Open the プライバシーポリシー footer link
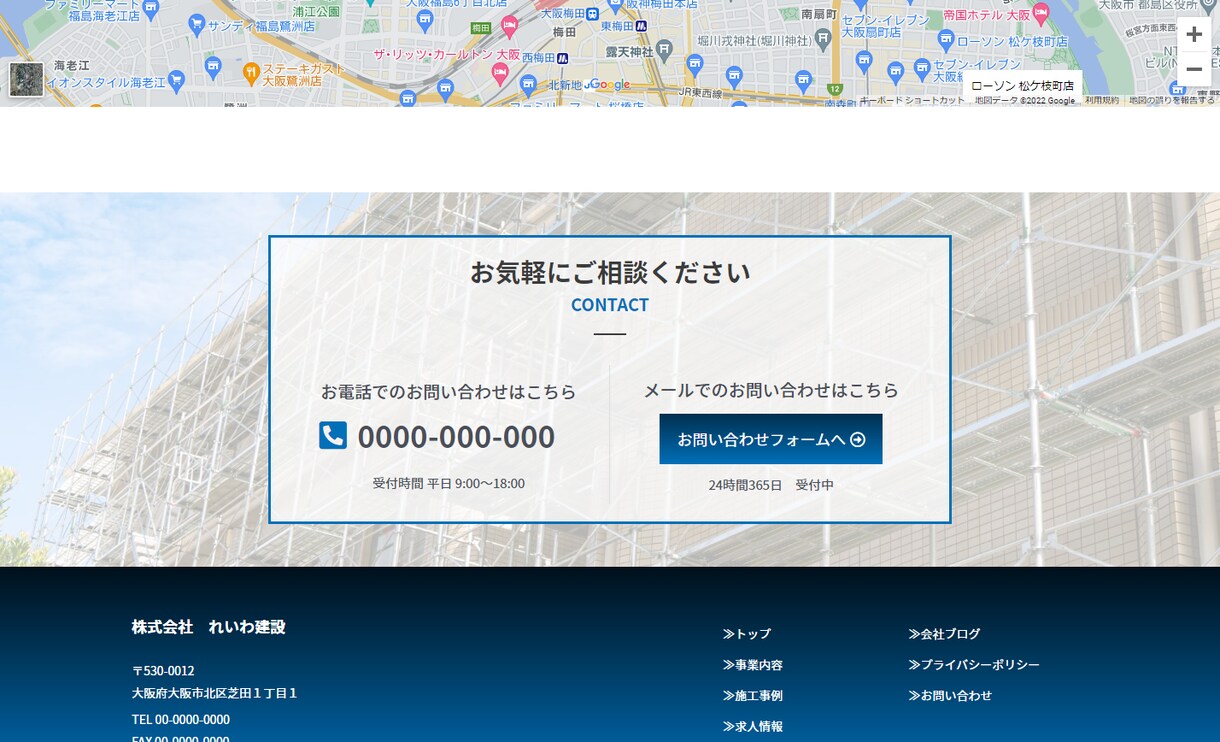Viewport: 1220px width, 742px height. coord(974,665)
